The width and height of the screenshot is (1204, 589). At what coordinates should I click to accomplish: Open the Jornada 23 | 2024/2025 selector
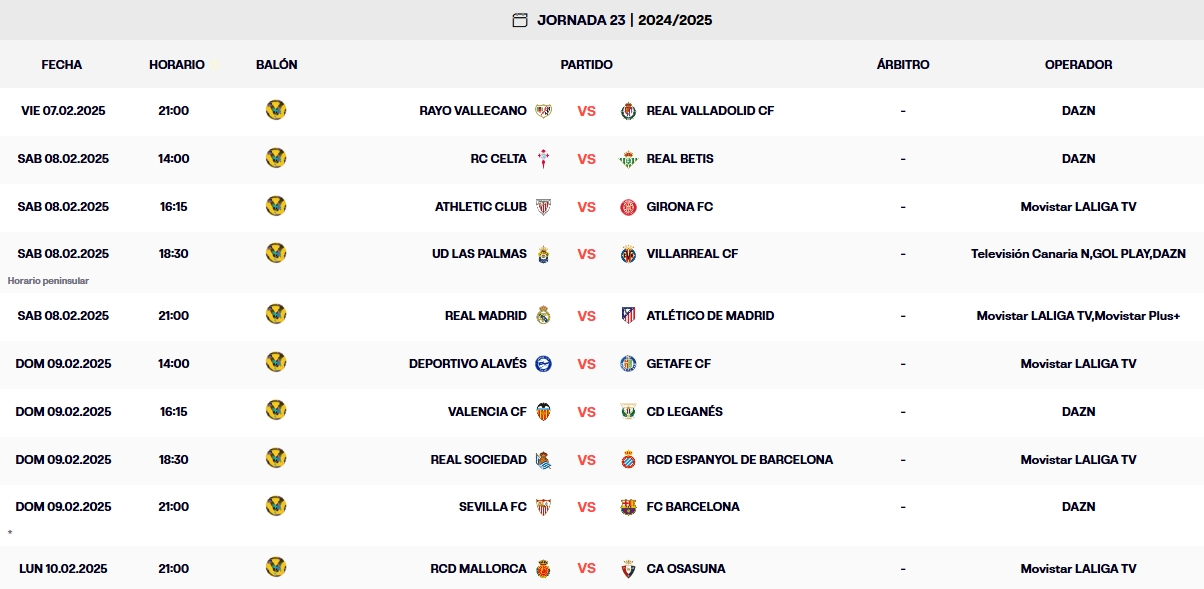click(x=624, y=20)
